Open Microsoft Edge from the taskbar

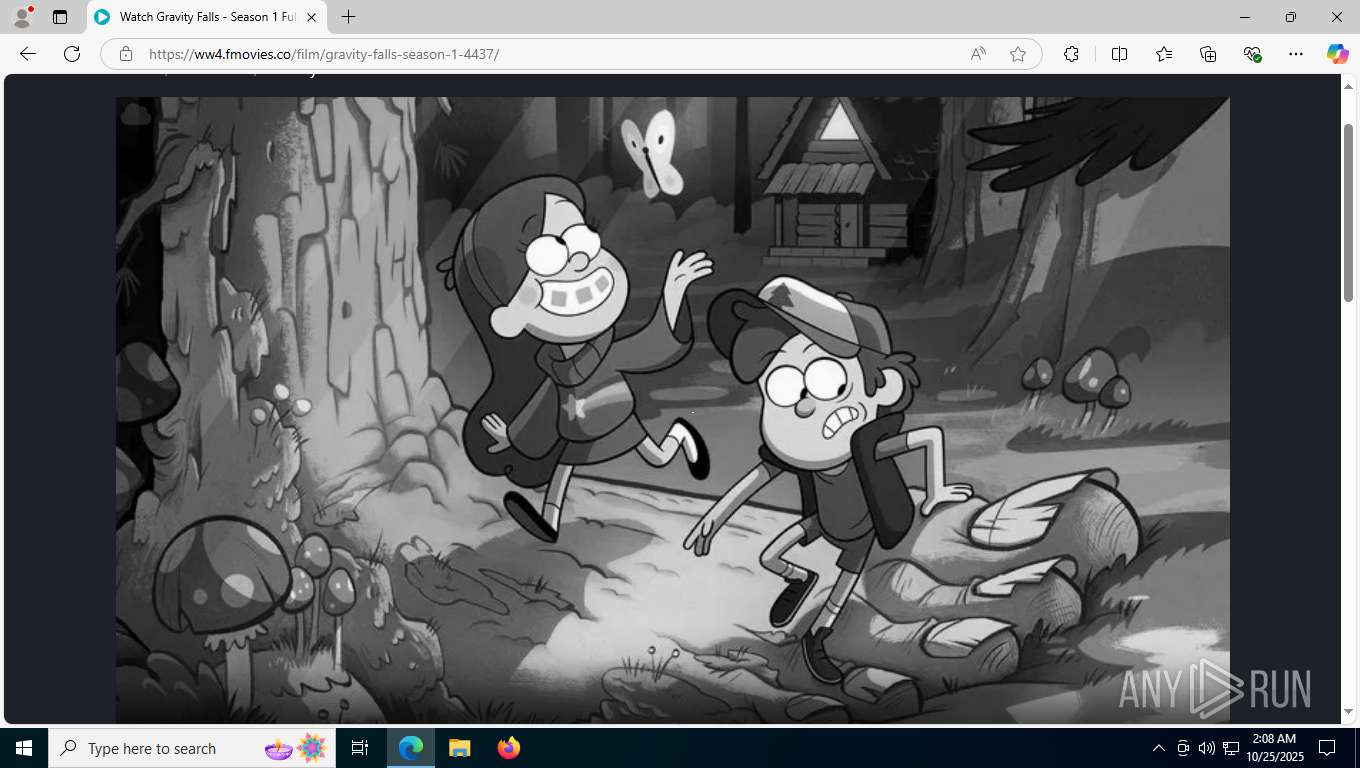pyautogui.click(x=411, y=748)
